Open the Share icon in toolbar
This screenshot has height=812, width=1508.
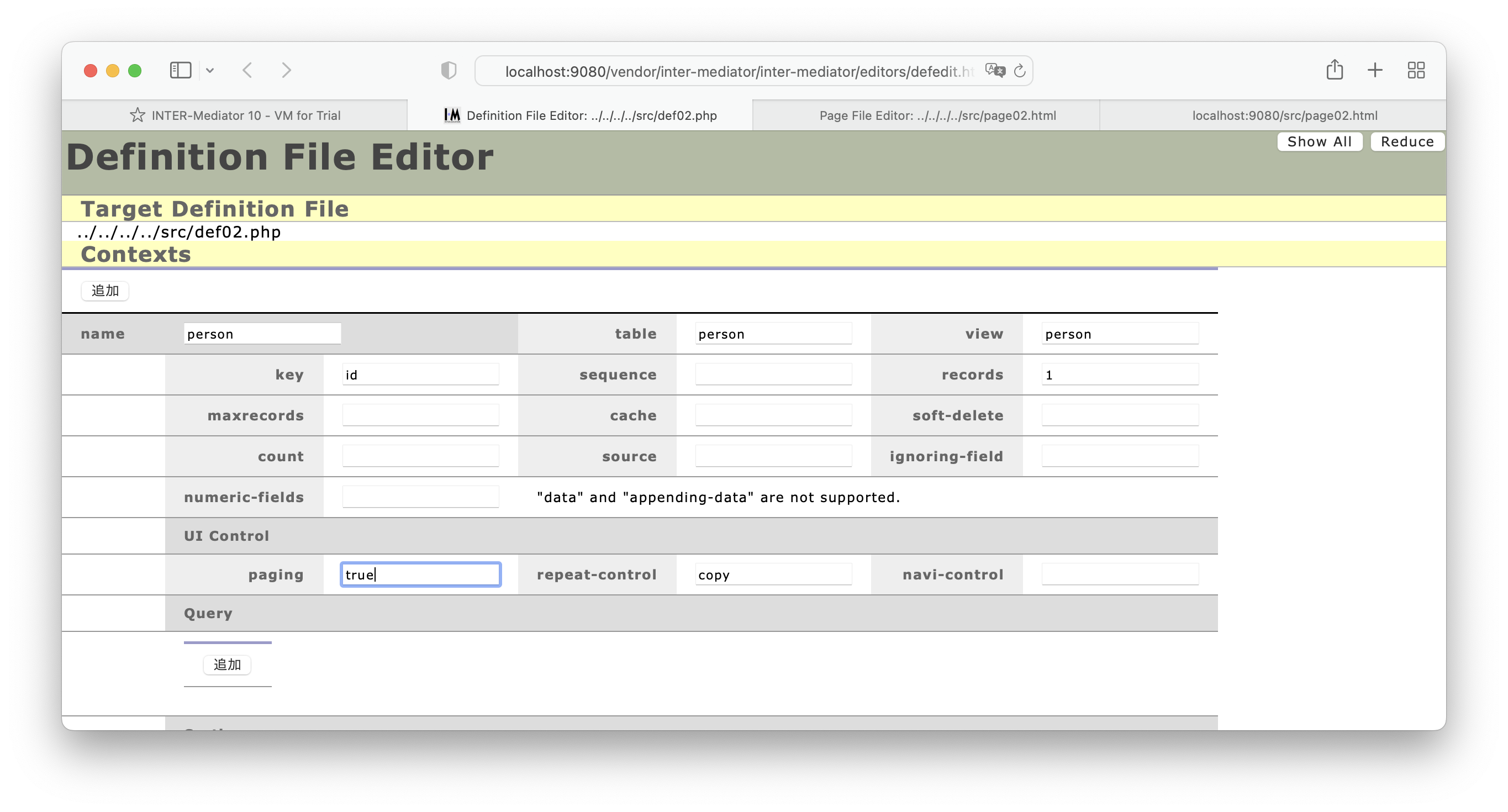(1334, 70)
